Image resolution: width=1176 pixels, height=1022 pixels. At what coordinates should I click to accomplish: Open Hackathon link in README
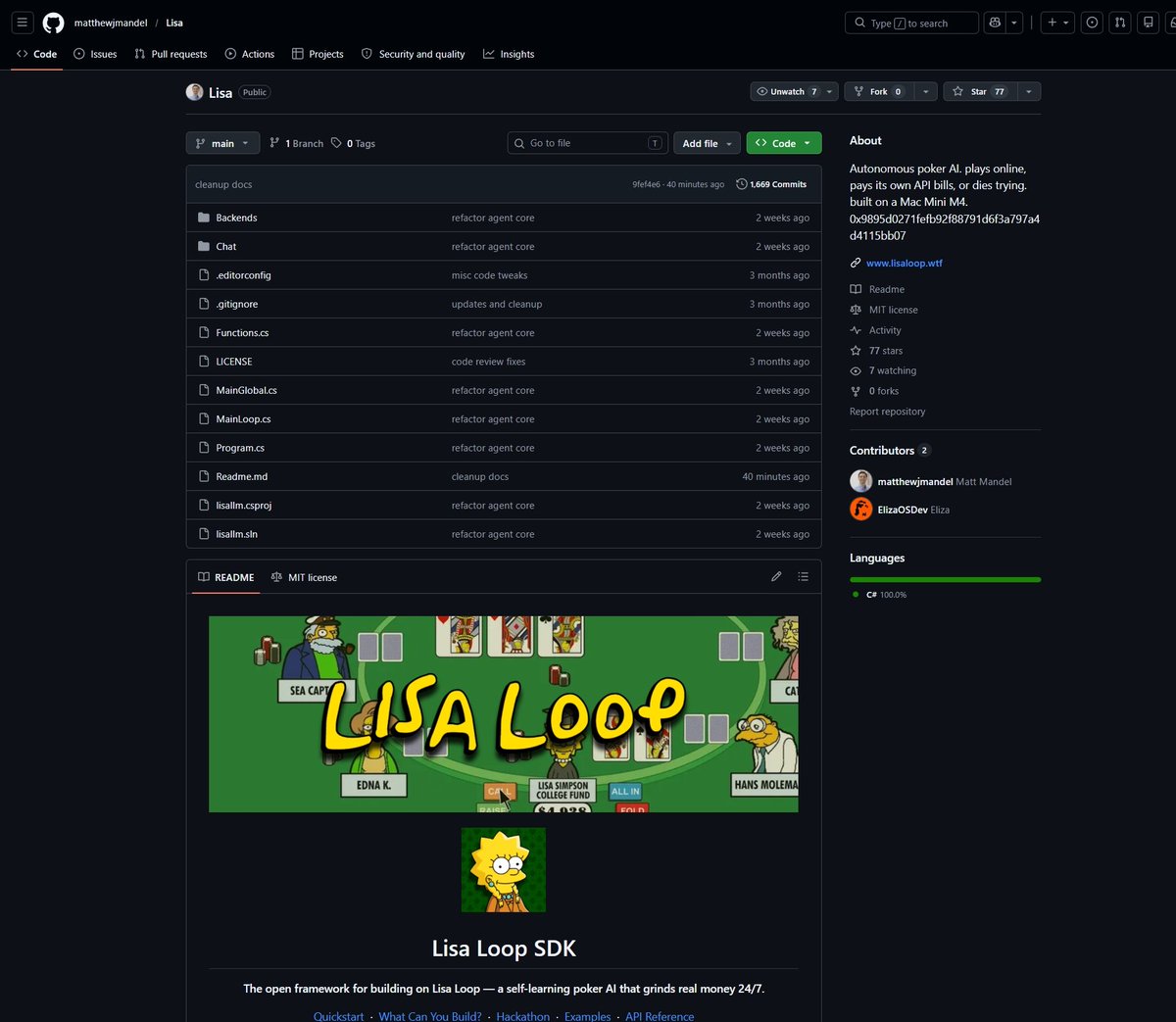523,1016
